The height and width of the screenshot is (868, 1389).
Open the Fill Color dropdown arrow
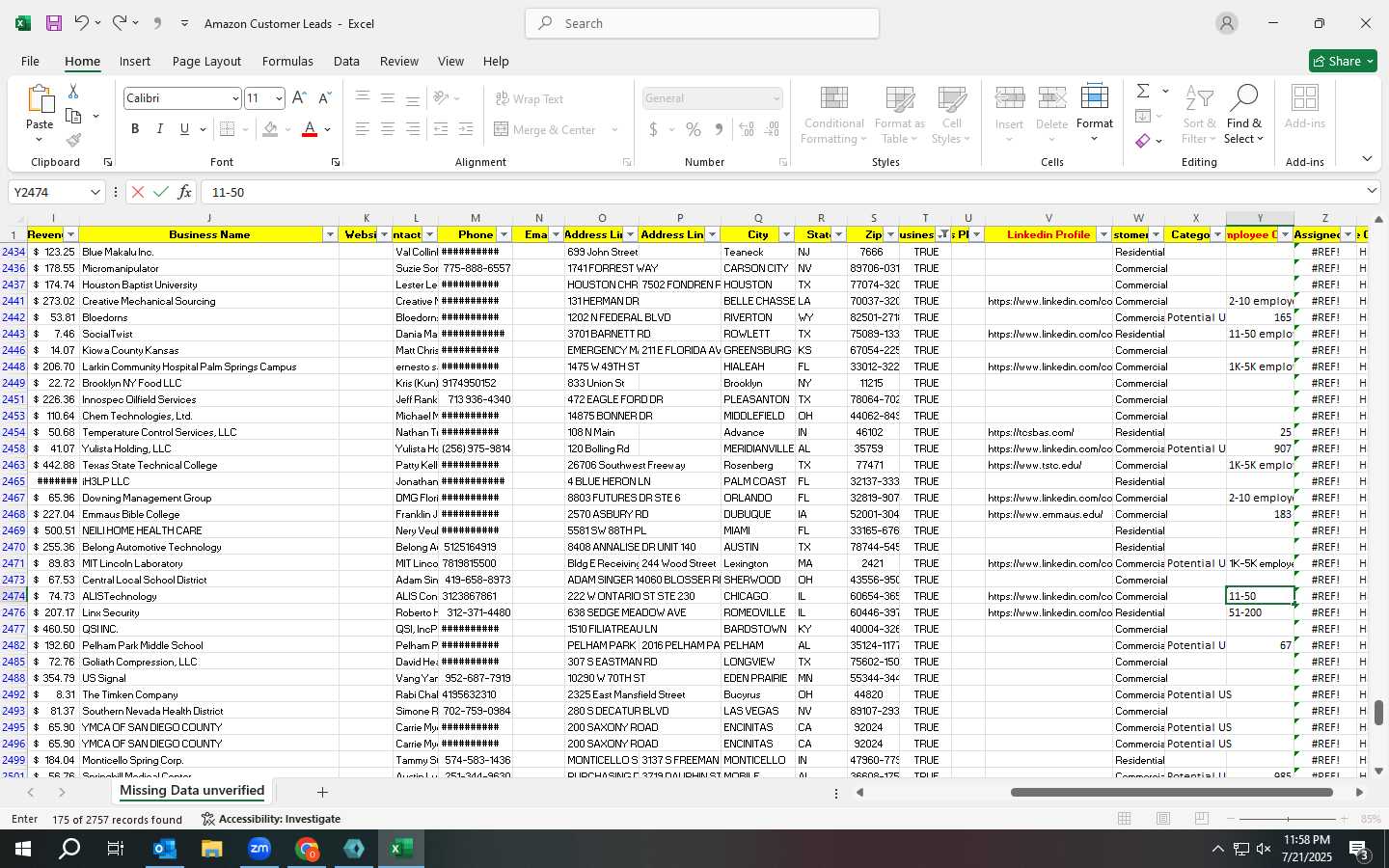click(x=287, y=129)
